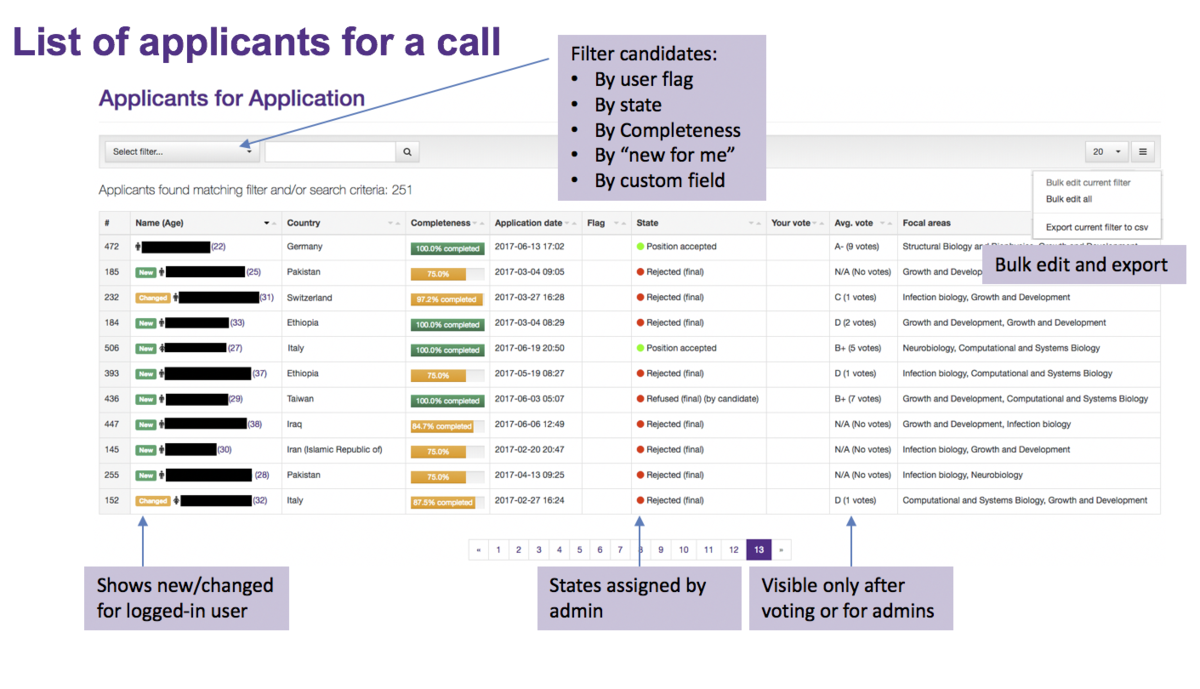
Task: Click the Changed badge in row 232
Action: (x=153, y=298)
